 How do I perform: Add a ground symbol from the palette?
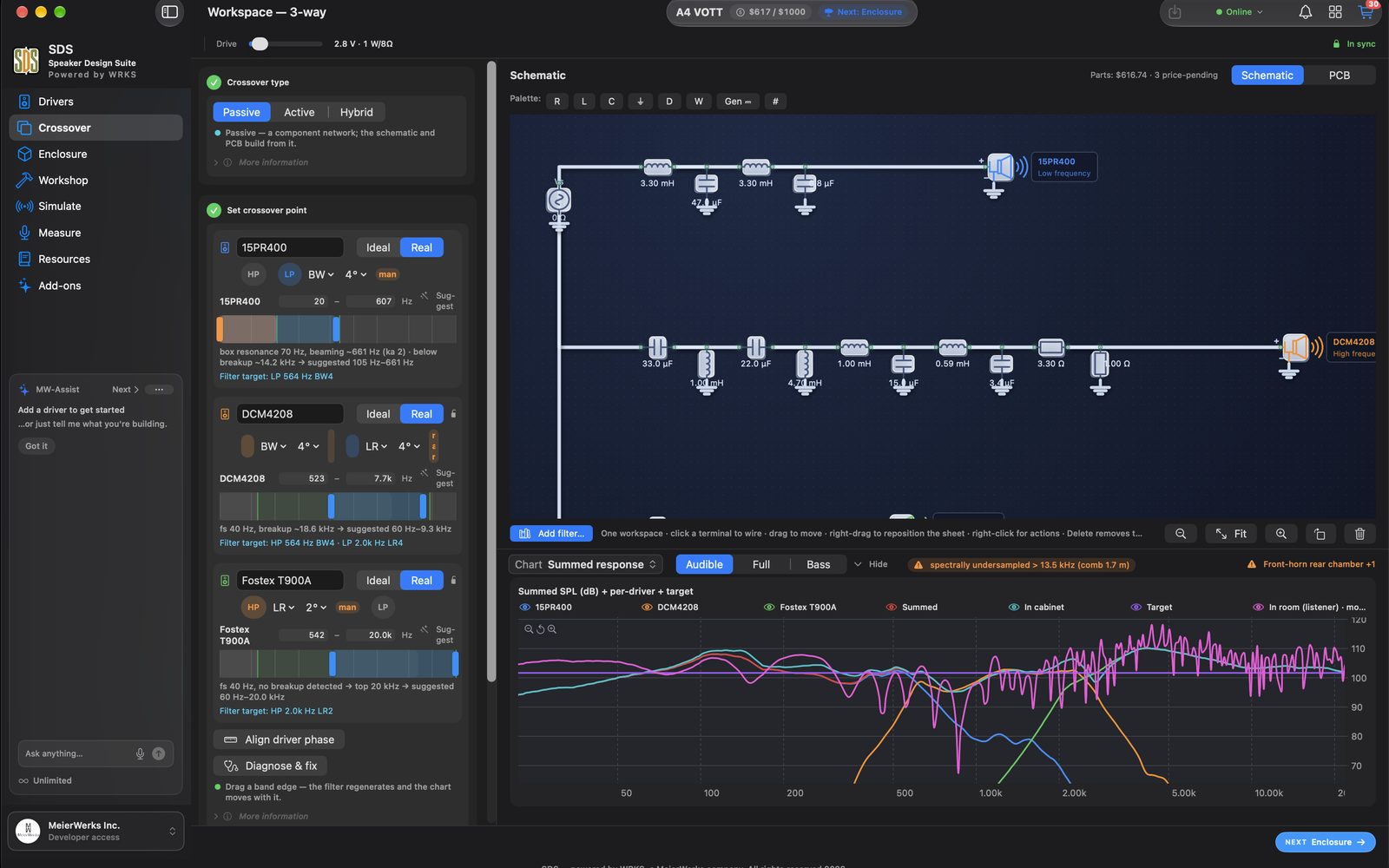coord(640,102)
